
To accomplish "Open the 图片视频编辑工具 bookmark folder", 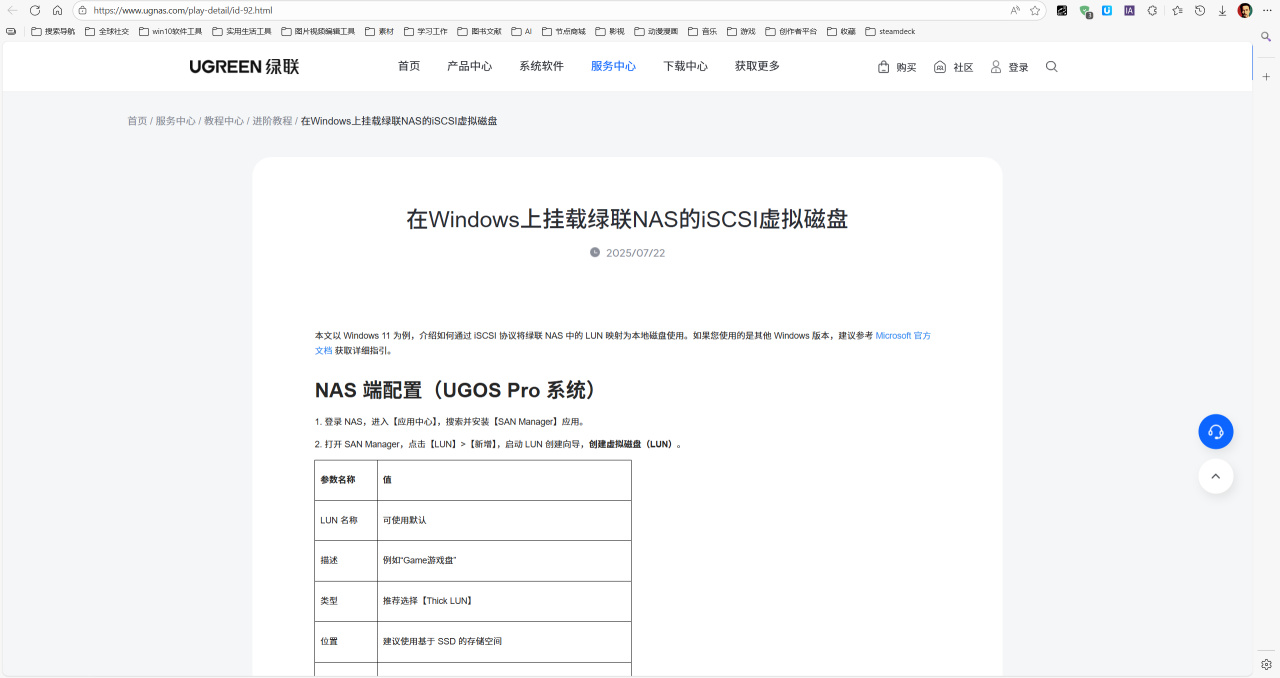I will click(x=318, y=31).
